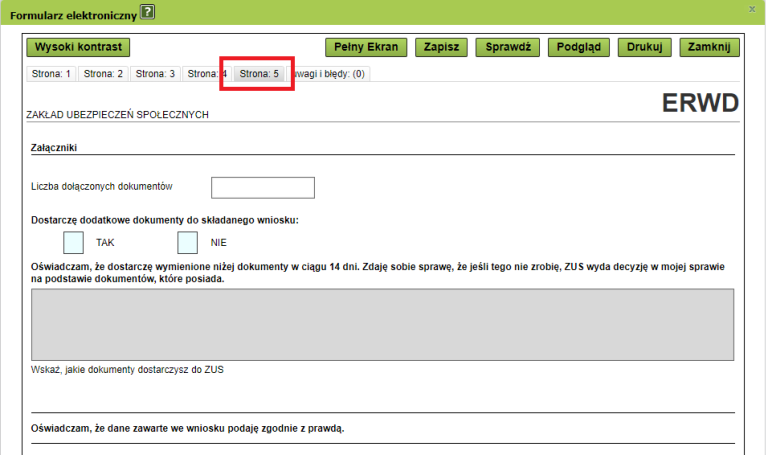Click Drukuj to print the form

point(645,47)
